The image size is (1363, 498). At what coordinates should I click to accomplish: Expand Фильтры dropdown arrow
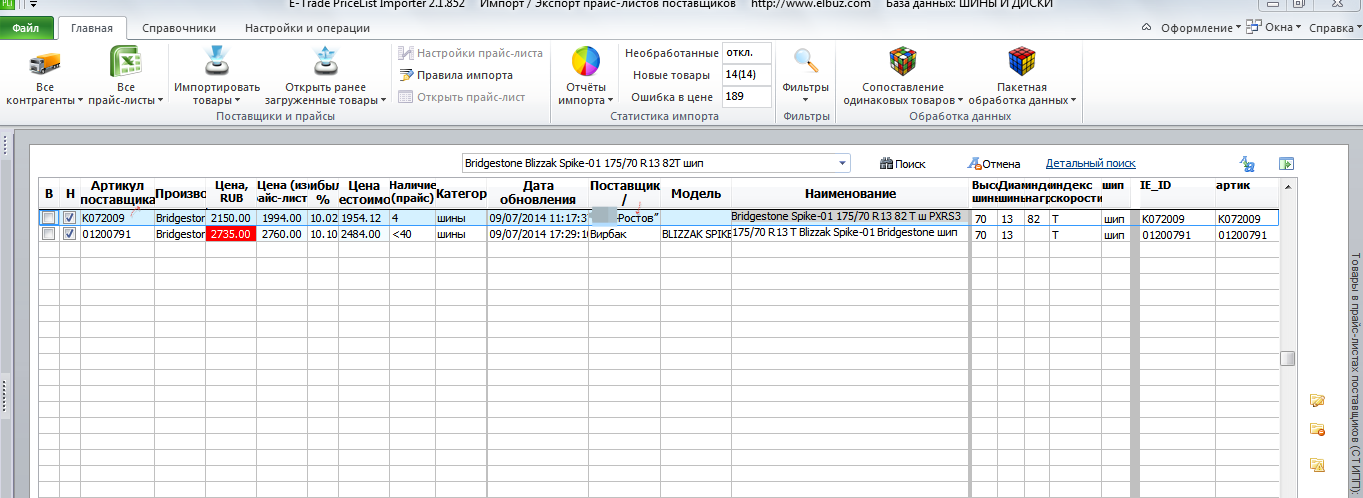click(806, 100)
